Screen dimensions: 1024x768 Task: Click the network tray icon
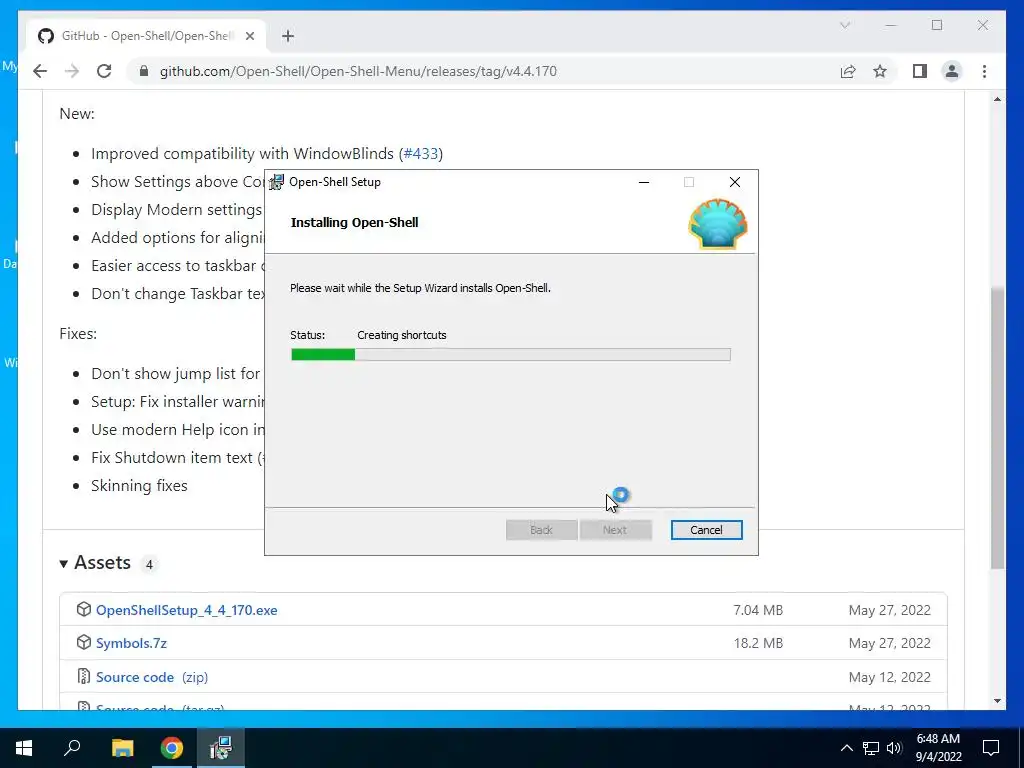click(871, 748)
